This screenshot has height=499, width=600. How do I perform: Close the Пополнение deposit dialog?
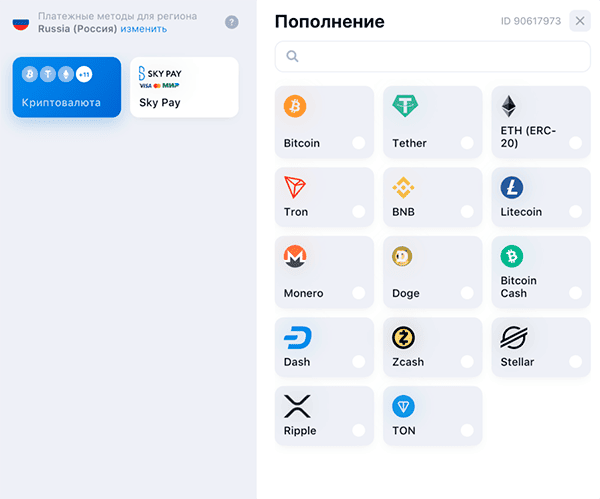(x=580, y=21)
